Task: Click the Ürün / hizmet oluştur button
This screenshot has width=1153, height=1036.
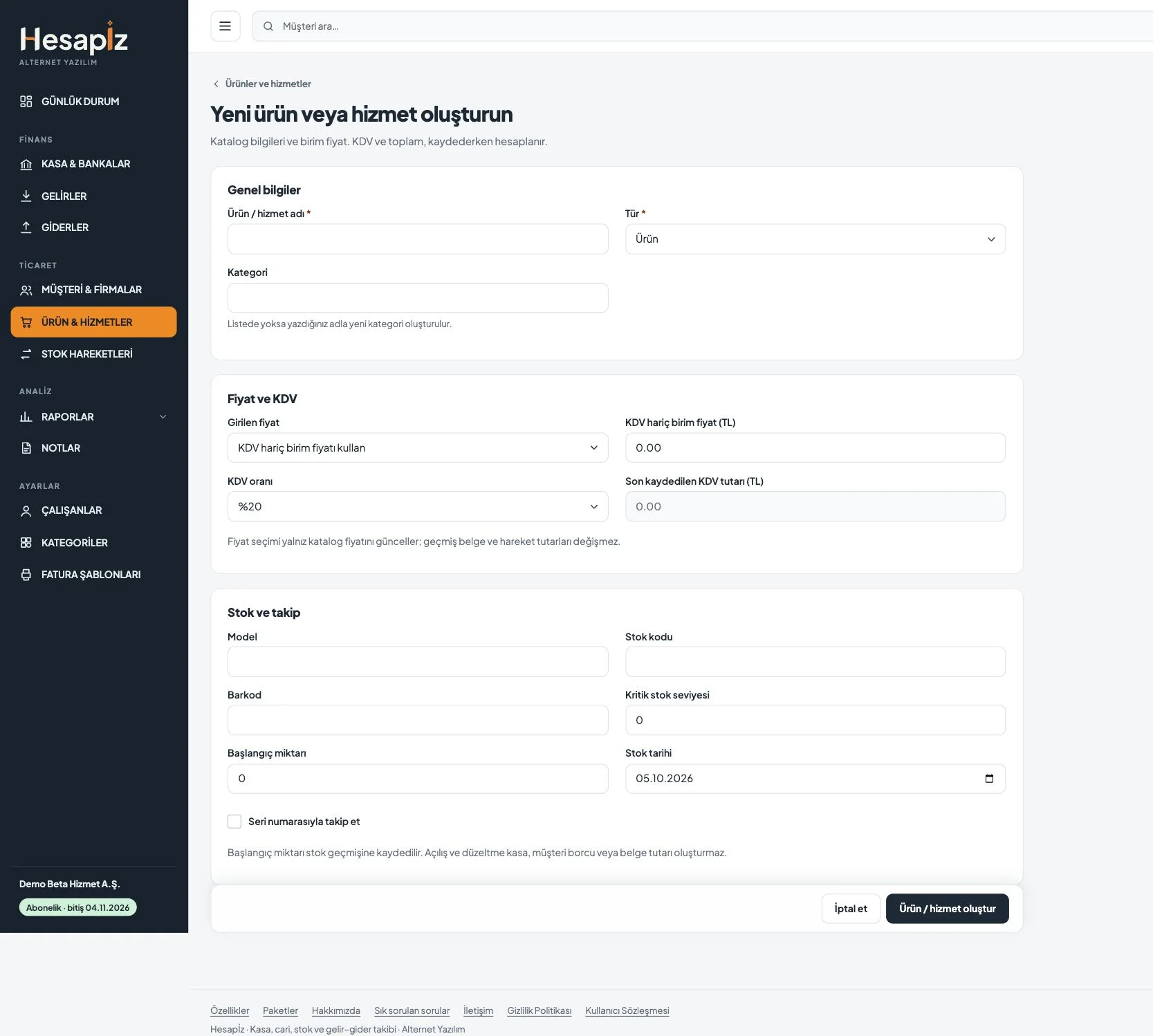Action: pyautogui.click(x=947, y=909)
